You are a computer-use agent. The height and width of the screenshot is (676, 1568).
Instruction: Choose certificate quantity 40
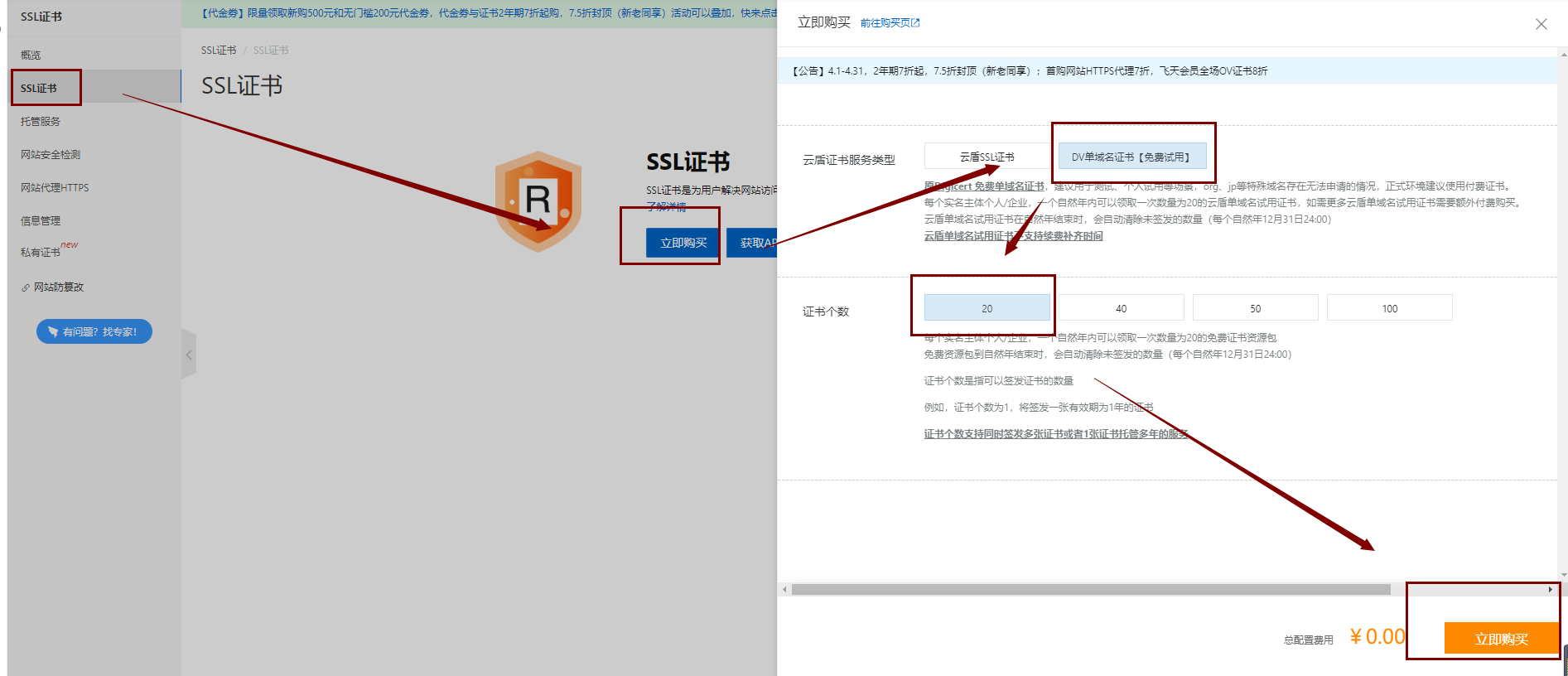pos(1121,308)
